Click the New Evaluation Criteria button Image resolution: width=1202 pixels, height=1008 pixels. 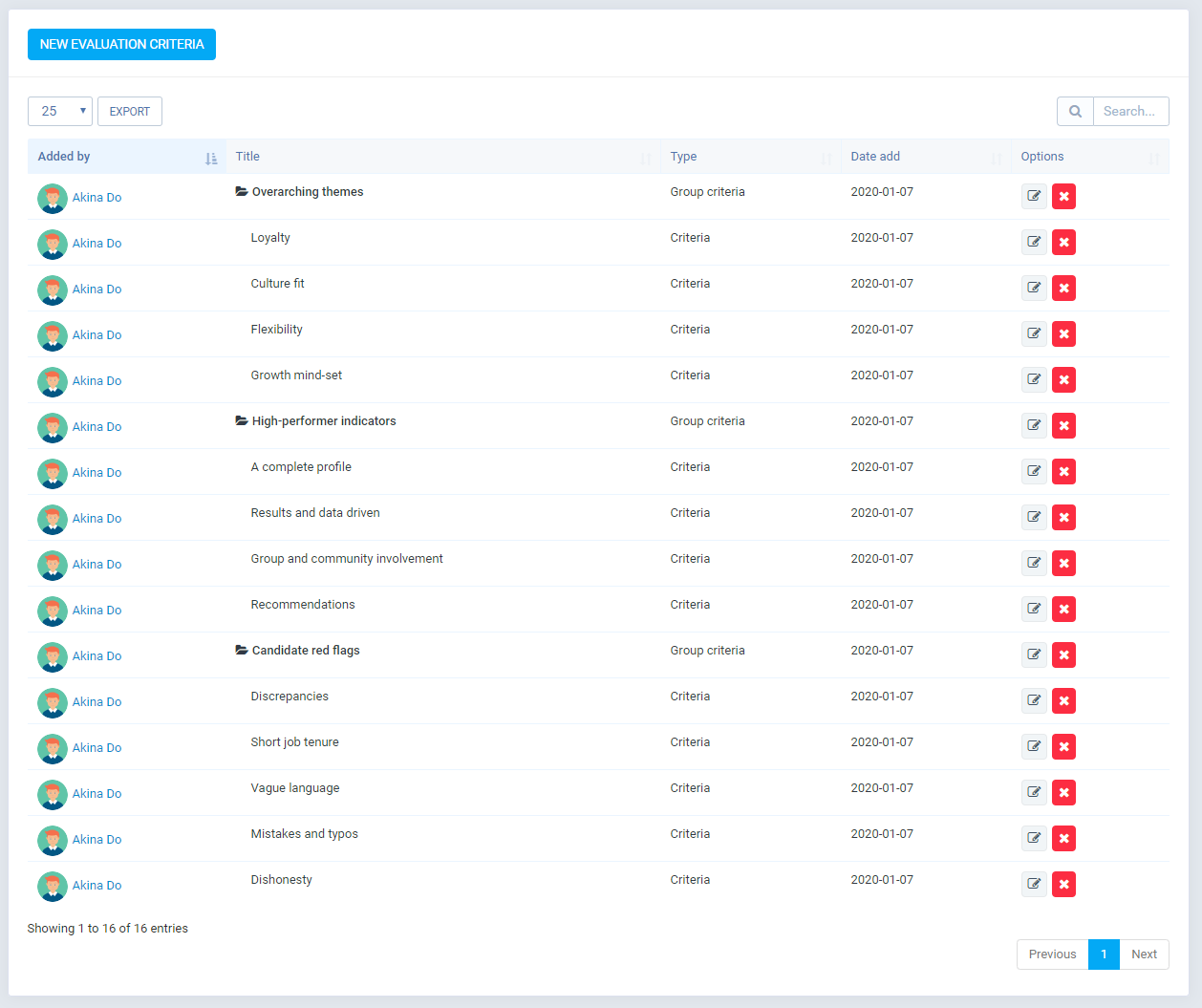point(121,45)
